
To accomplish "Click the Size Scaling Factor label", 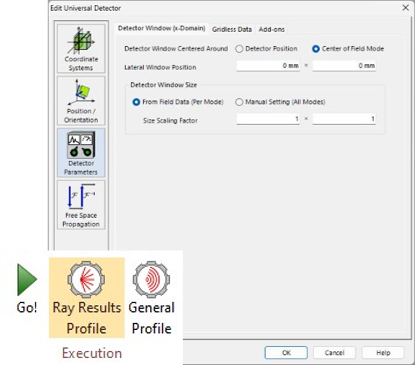I will pyautogui.click(x=170, y=121).
